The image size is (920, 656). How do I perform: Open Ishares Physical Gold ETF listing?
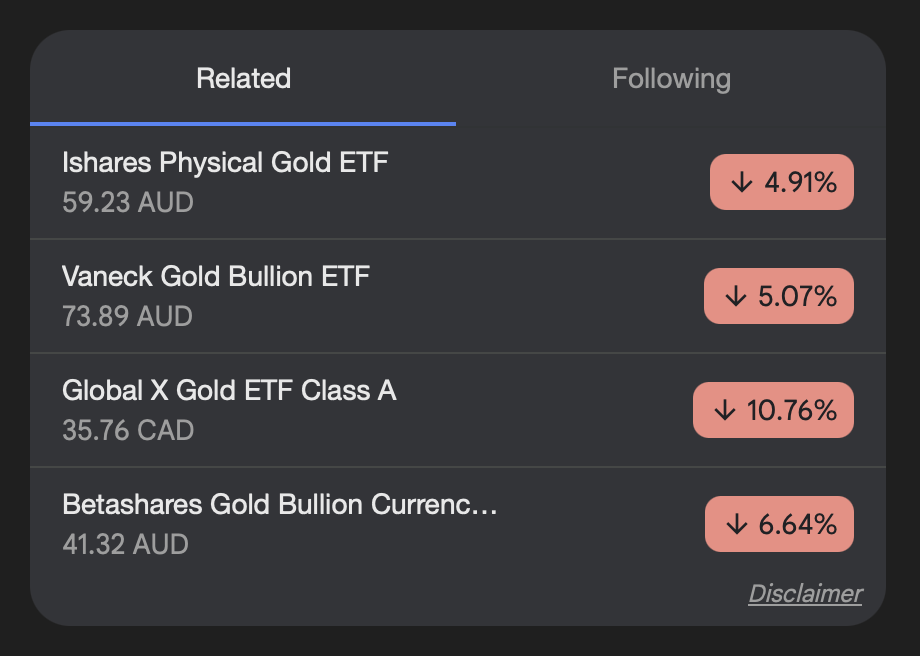point(225,162)
